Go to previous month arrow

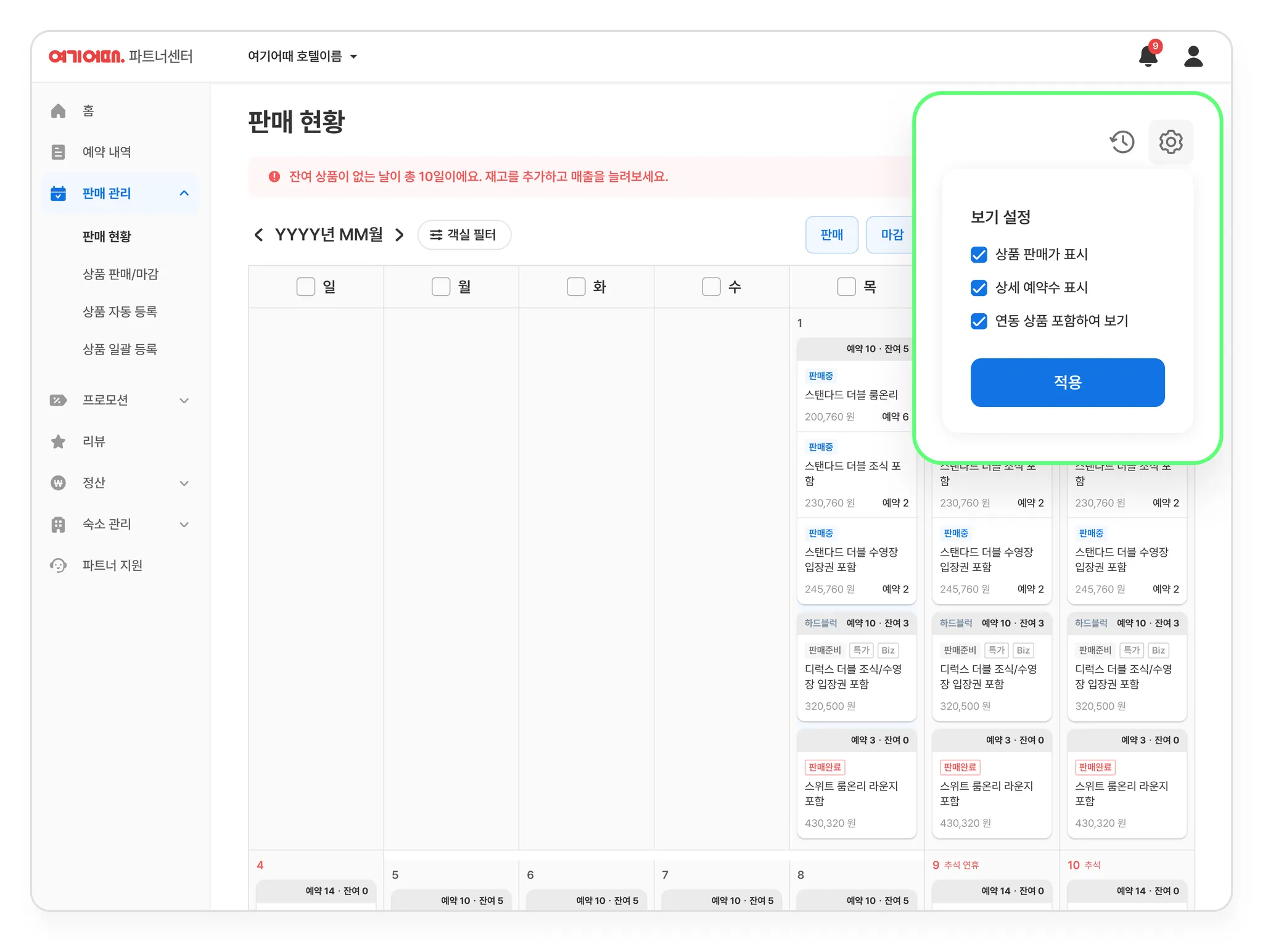[259, 235]
